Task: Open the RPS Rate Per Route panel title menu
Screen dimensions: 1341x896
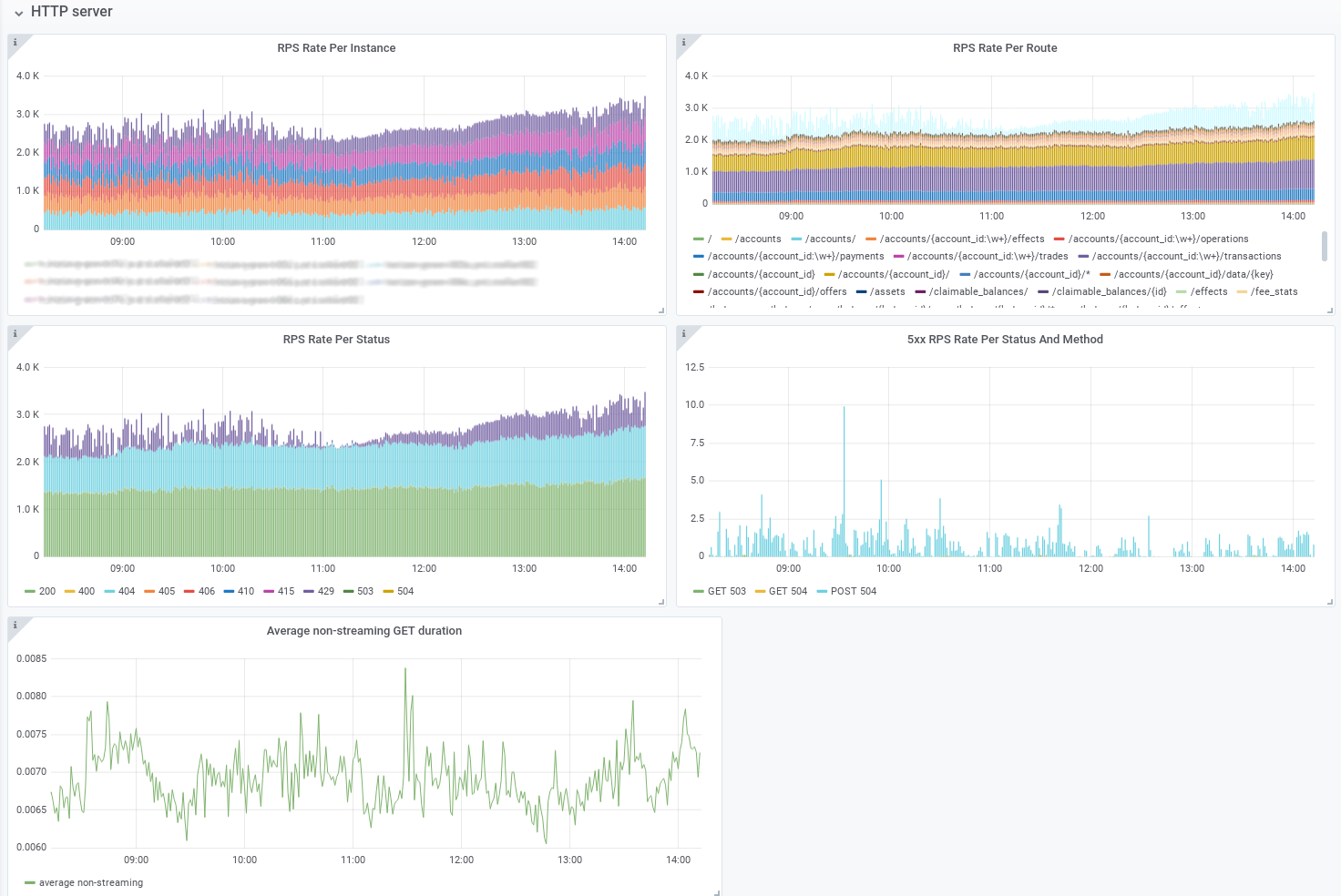Action: 1005,48
